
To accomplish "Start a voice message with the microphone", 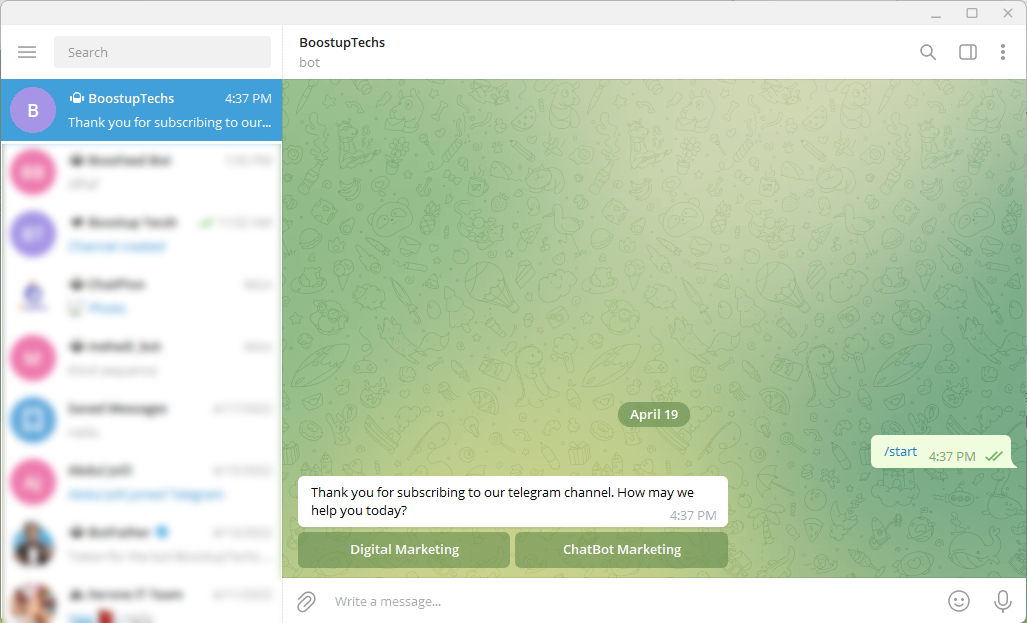I will pos(1002,601).
